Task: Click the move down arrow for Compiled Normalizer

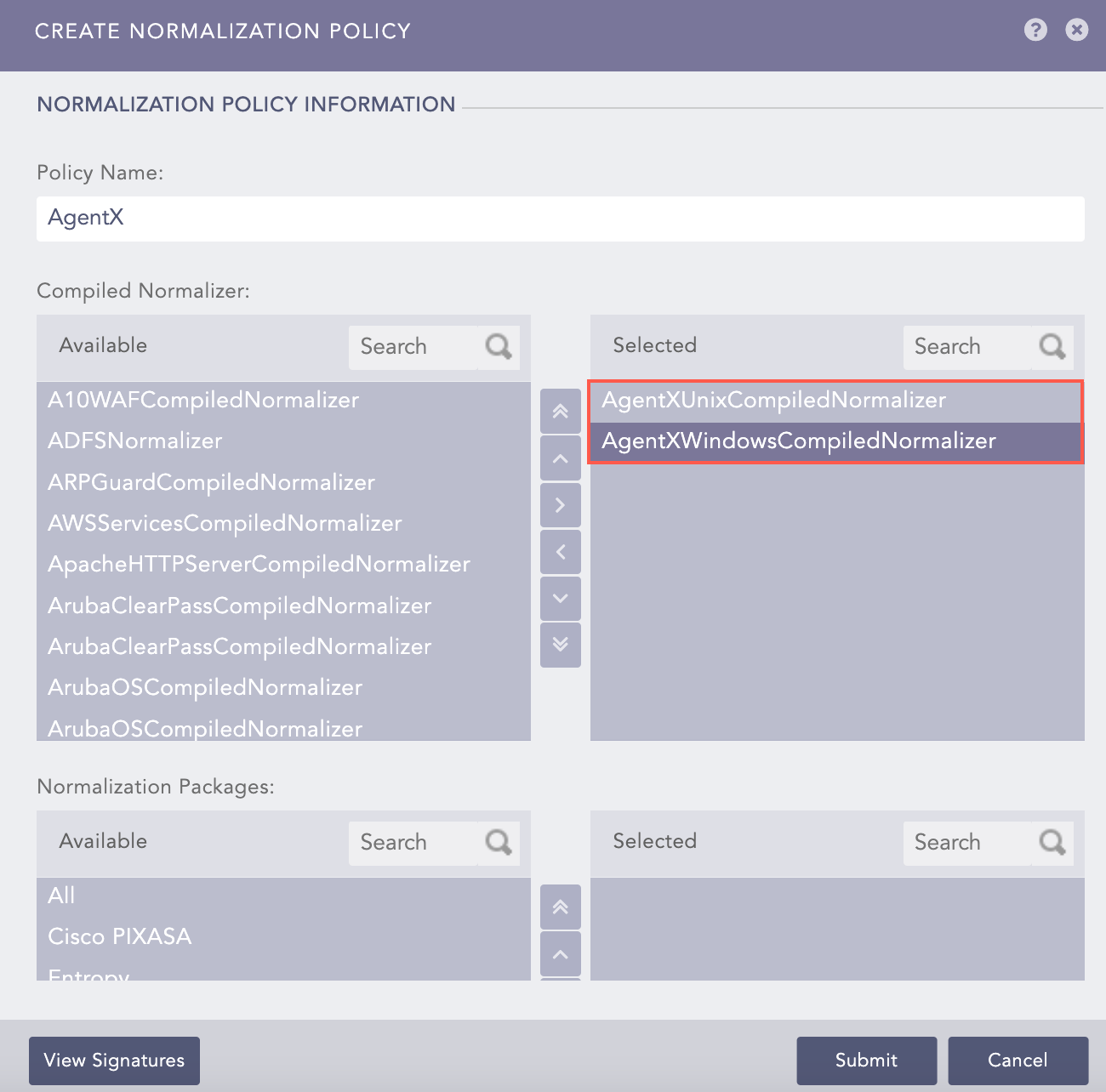Action: click(560, 598)
